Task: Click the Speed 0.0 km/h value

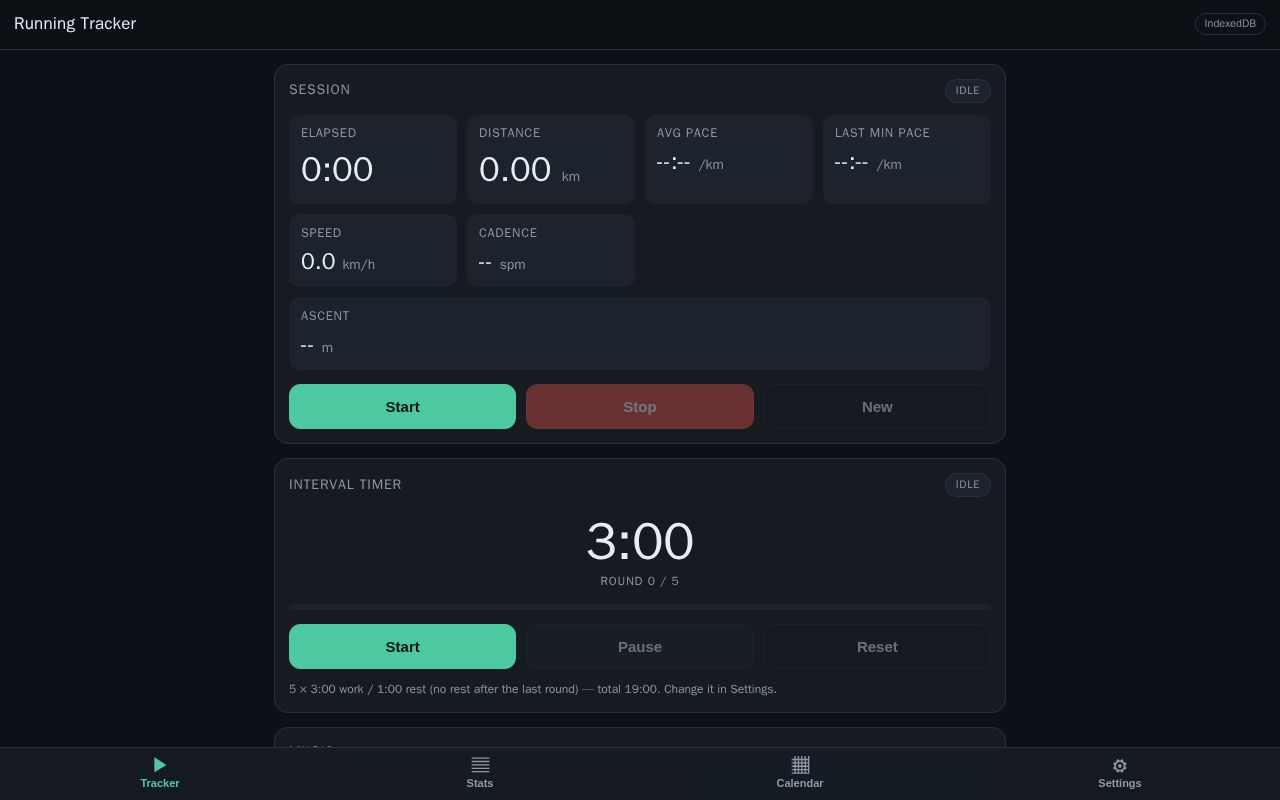Action: [338, 262]
